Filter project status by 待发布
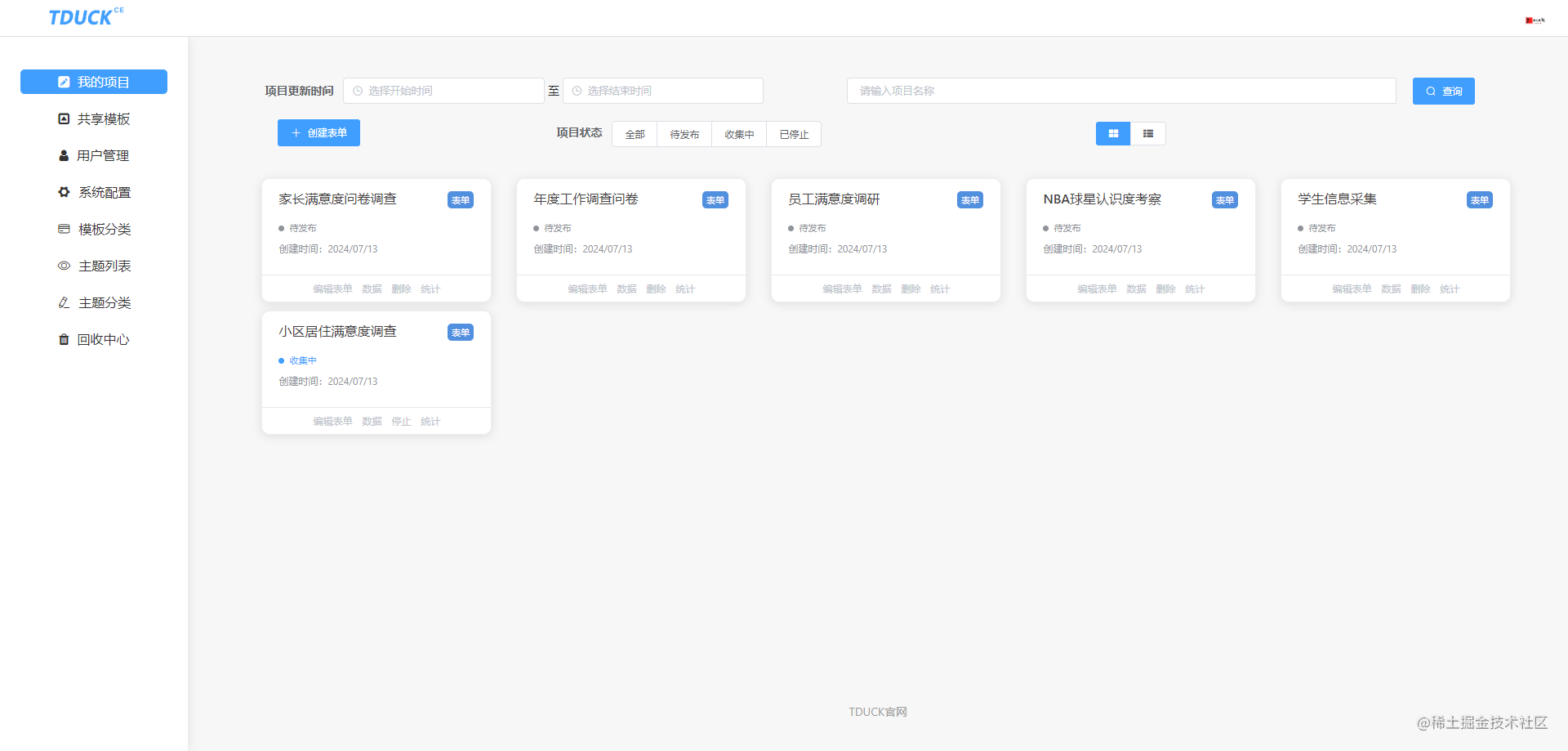 click(x=684, y=134)
